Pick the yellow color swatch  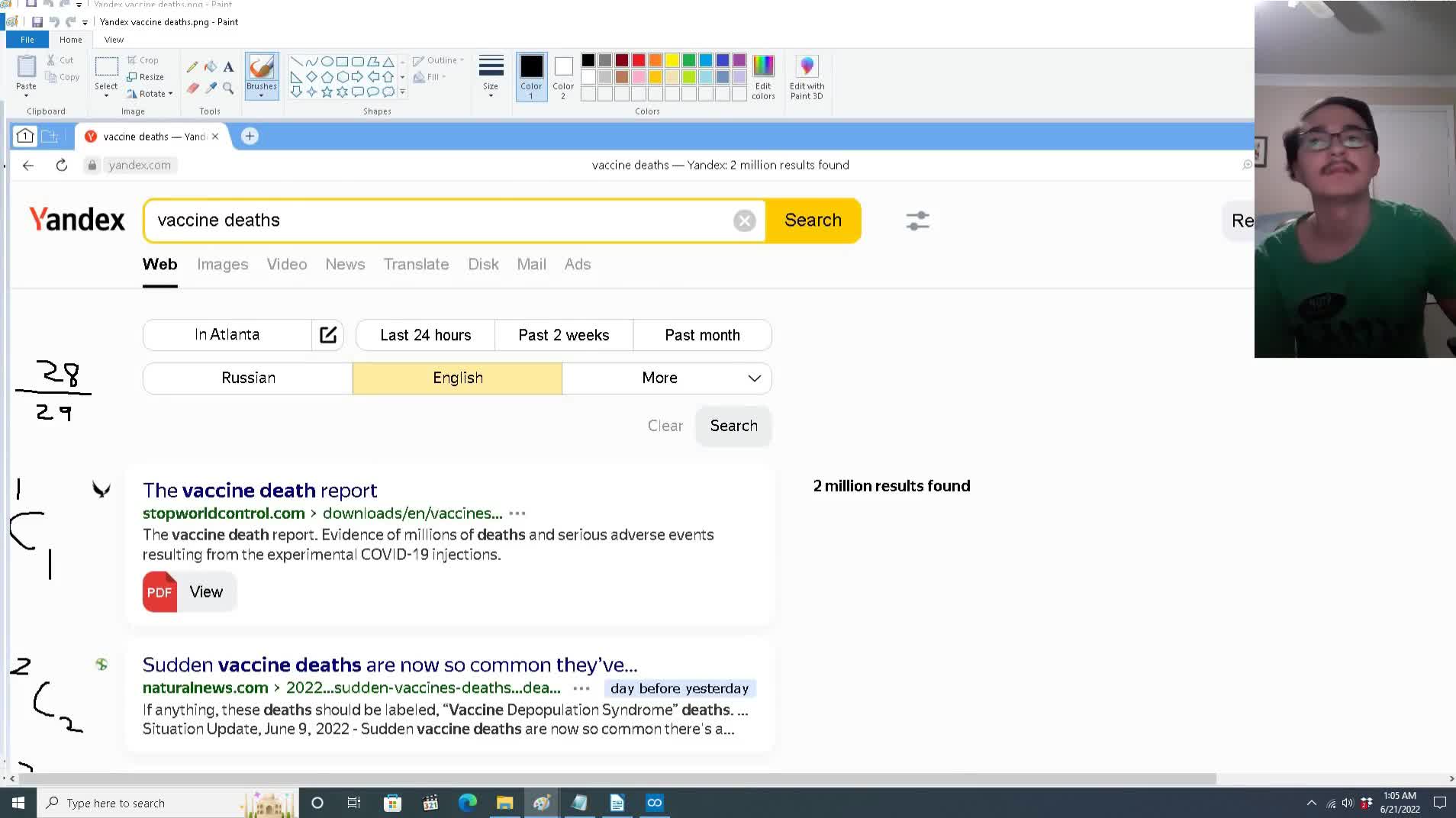tap(672, 60)
